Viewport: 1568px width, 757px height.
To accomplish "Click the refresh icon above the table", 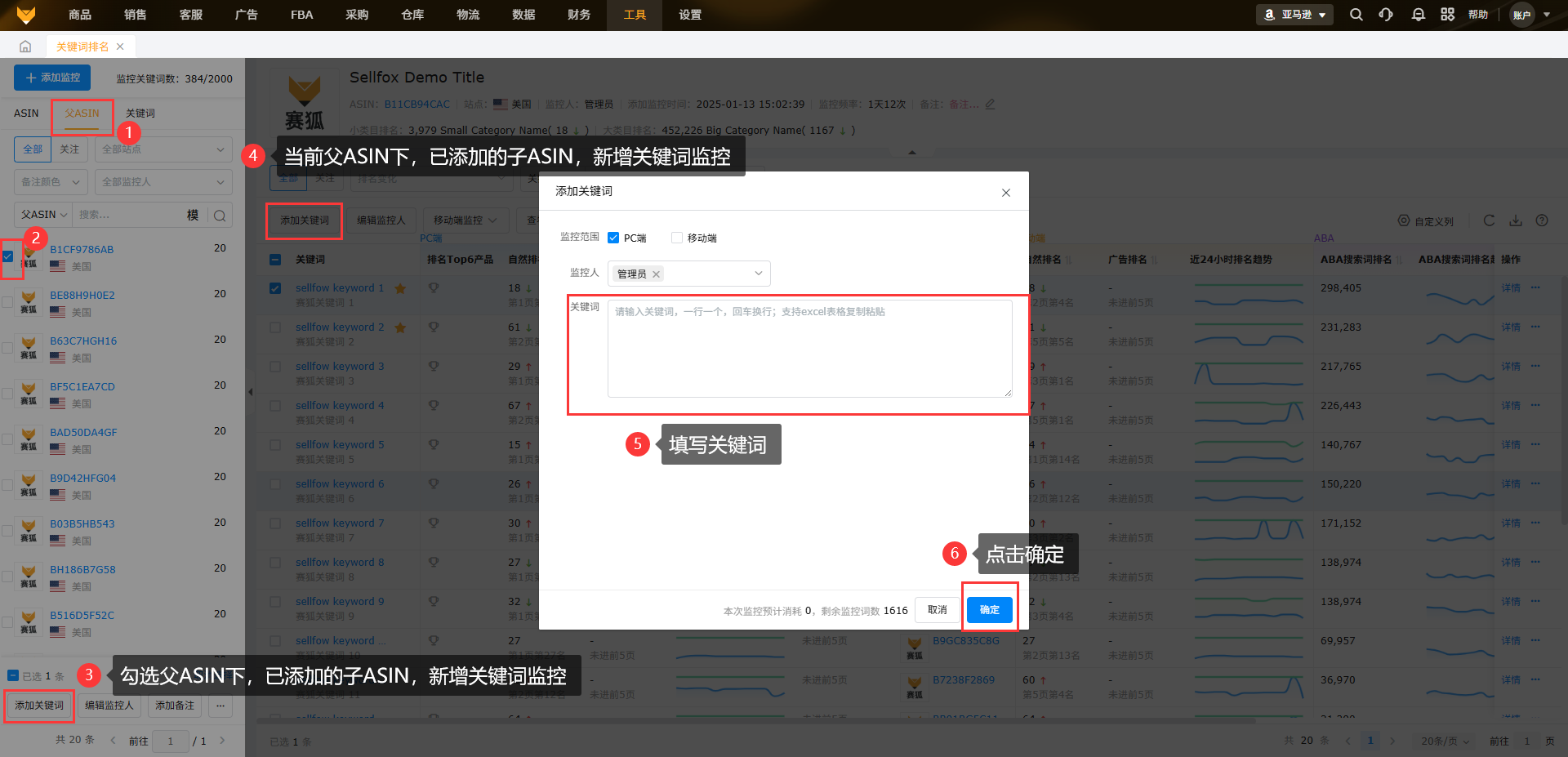I will click(1489, 220).
